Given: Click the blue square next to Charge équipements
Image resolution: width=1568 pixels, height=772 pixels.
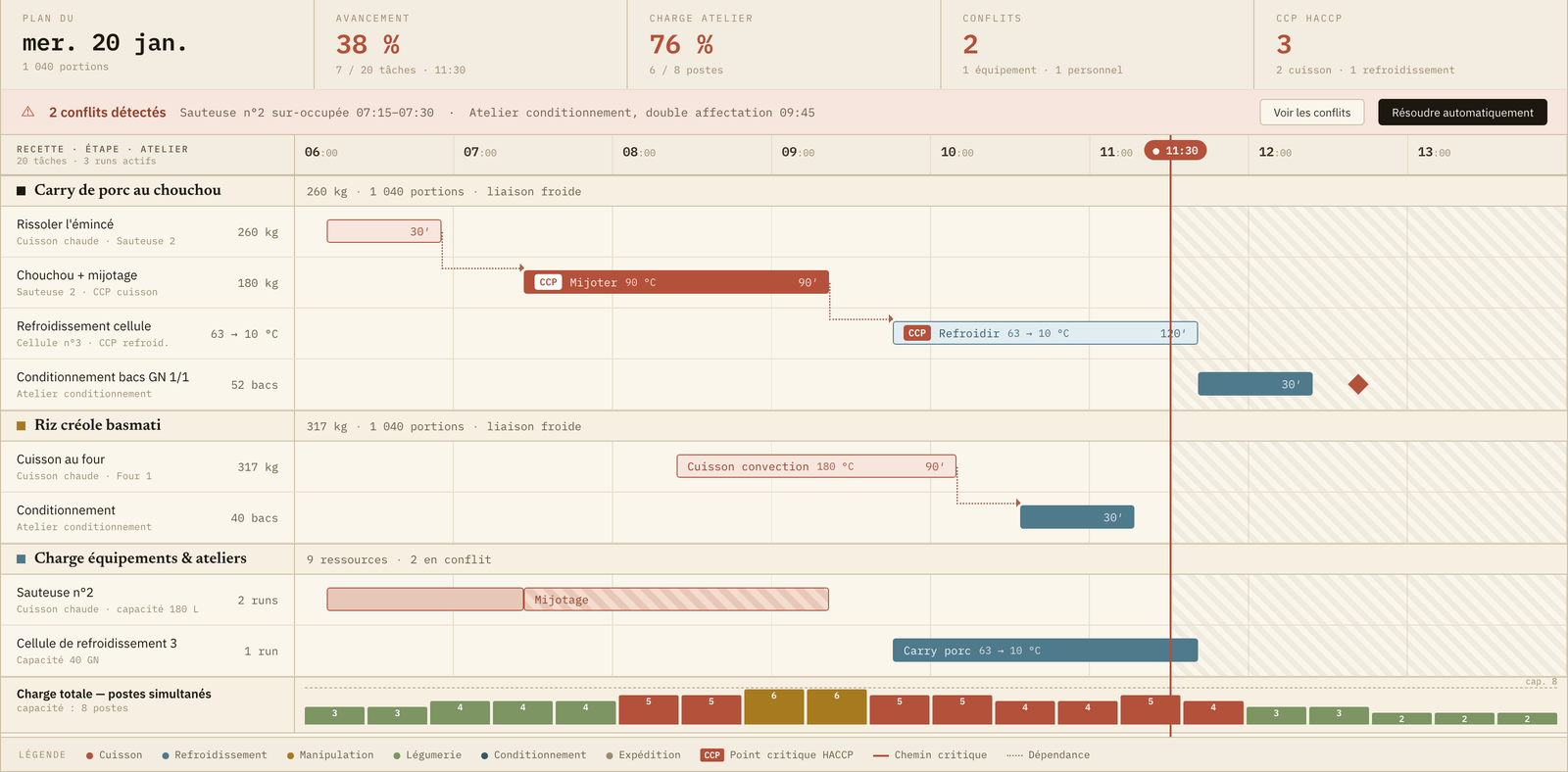Looking at the screenshot, I should tap(22, 559).
